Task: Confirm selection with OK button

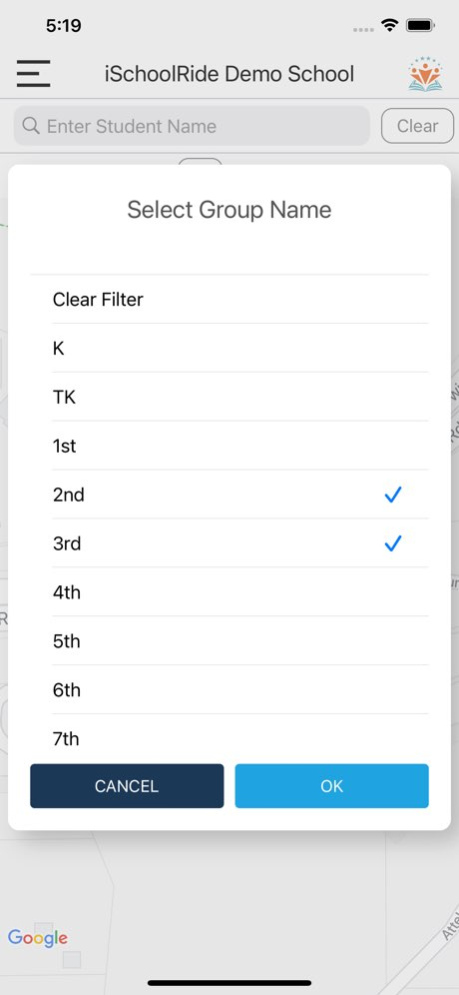Action: 331,786
